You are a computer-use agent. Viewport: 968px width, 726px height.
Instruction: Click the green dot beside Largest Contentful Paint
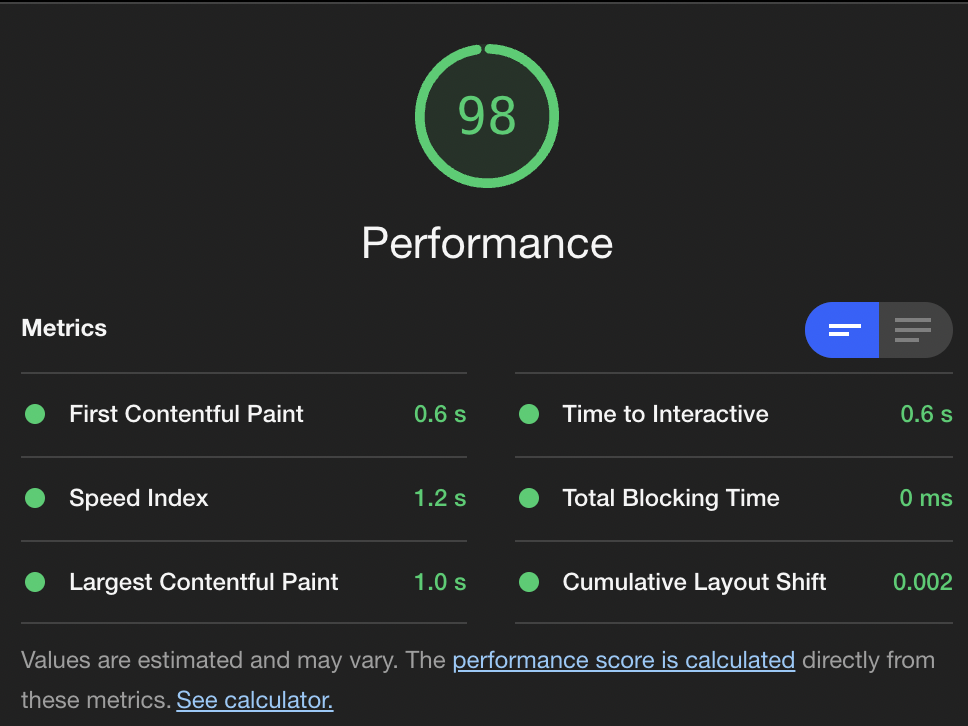coord(35,582)
